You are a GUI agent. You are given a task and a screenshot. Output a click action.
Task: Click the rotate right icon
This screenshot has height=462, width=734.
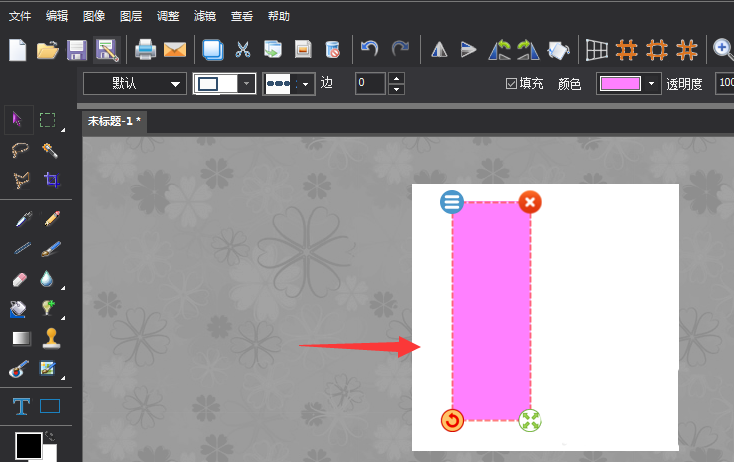pyautogui.click(x=528, y=50)
